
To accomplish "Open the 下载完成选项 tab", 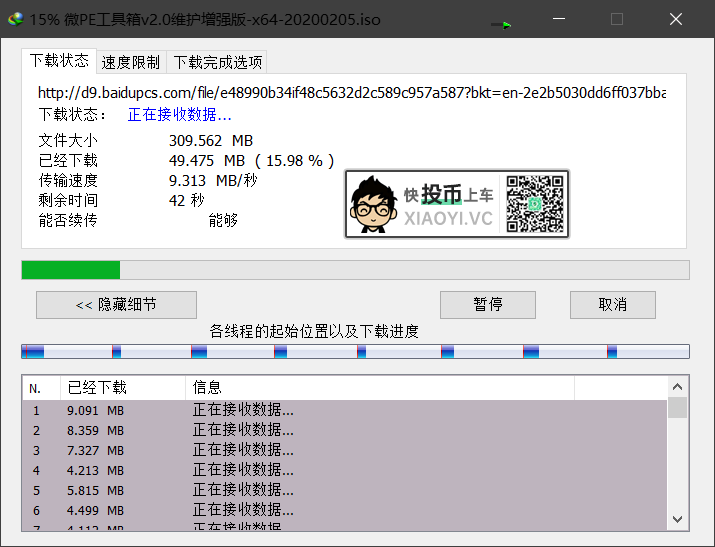I will pyautogui.click(x=218, y=62).
